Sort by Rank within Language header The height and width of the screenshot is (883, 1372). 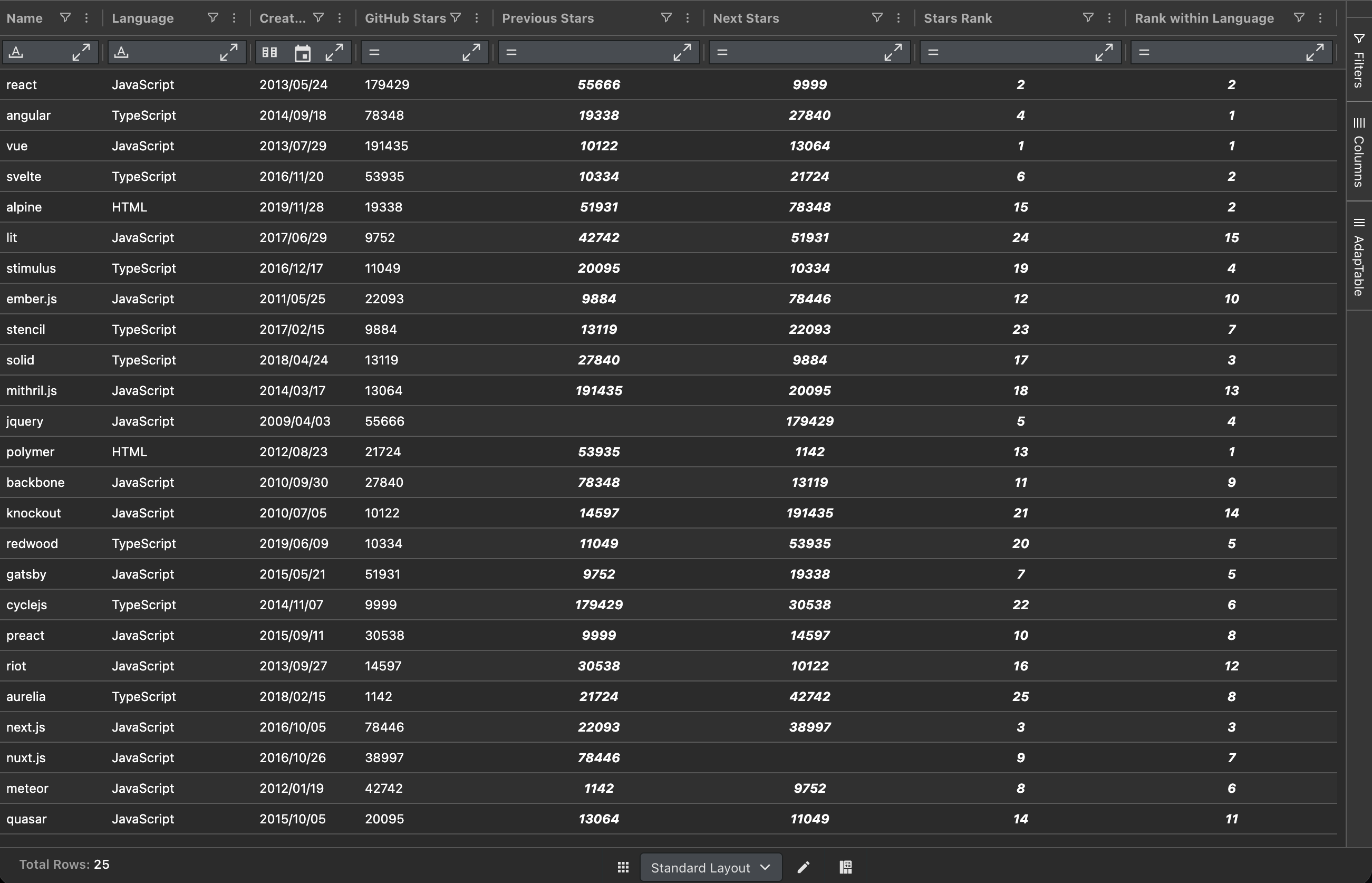click(x=1204, y=18)
